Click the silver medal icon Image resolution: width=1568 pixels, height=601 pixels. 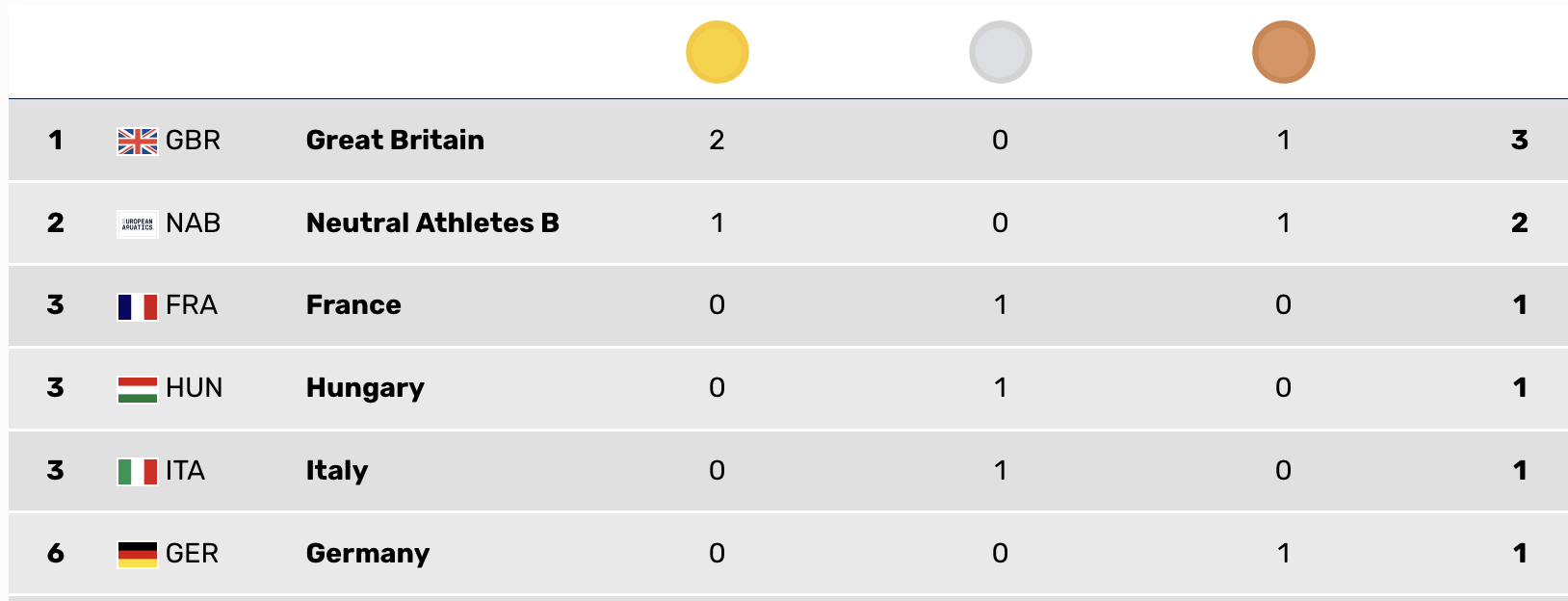point(1001,52)
